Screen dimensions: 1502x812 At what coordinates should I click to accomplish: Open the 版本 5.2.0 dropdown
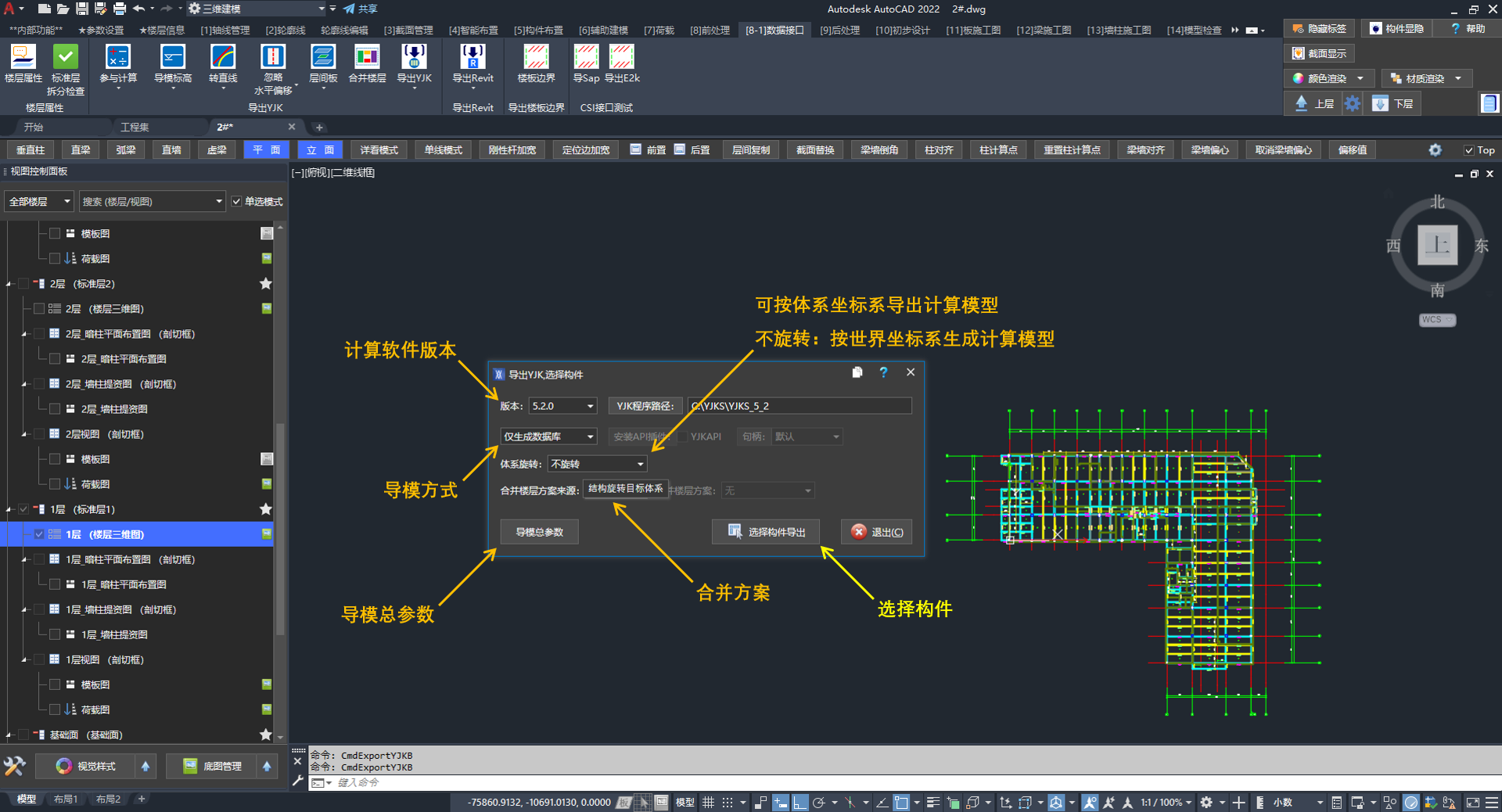coord(562,406)
